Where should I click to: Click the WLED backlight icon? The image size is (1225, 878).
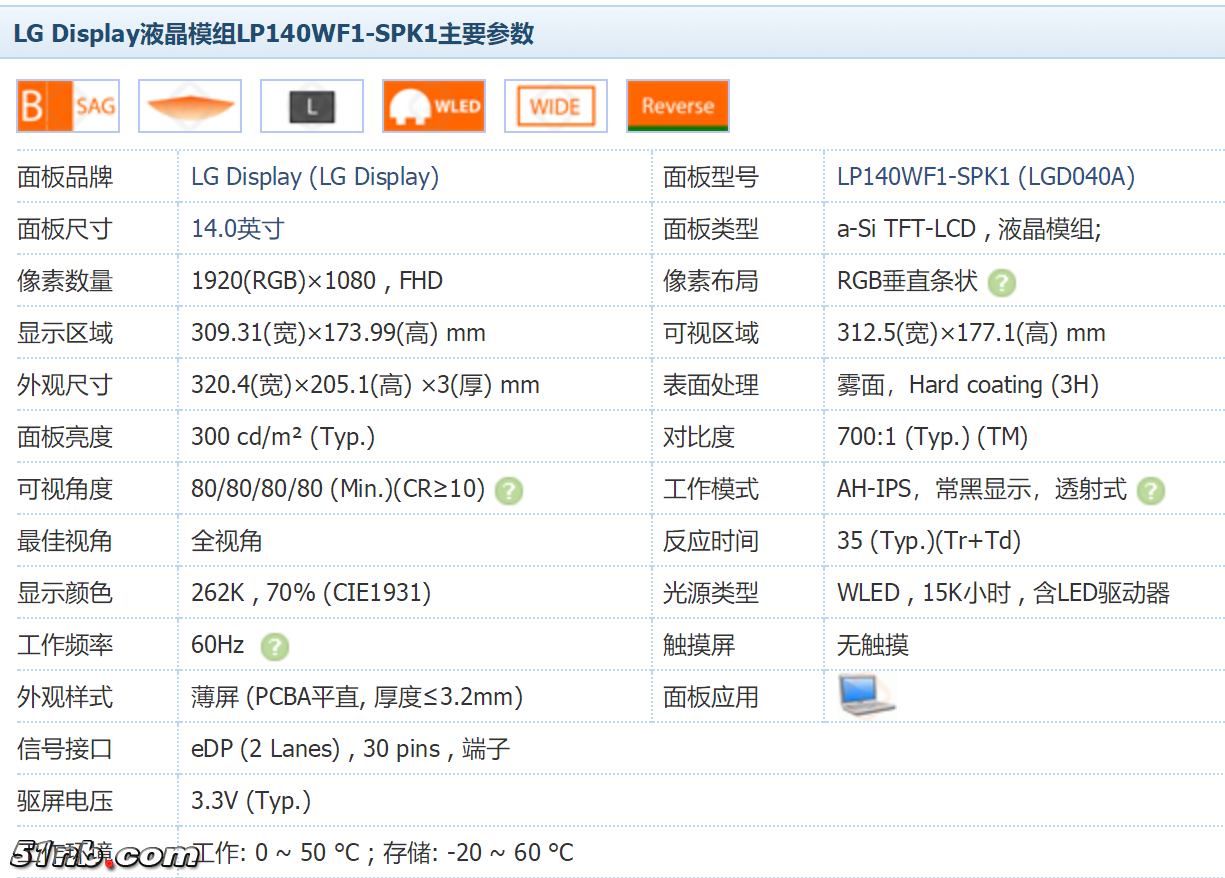(434, 106)
